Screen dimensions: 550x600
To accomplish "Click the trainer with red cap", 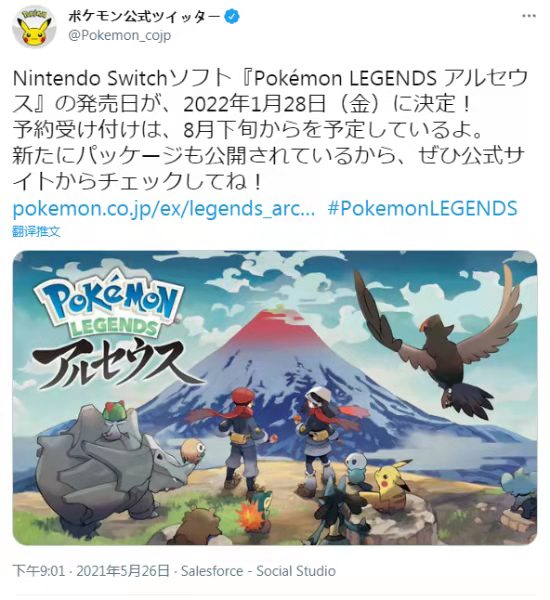I will [240, 438].
